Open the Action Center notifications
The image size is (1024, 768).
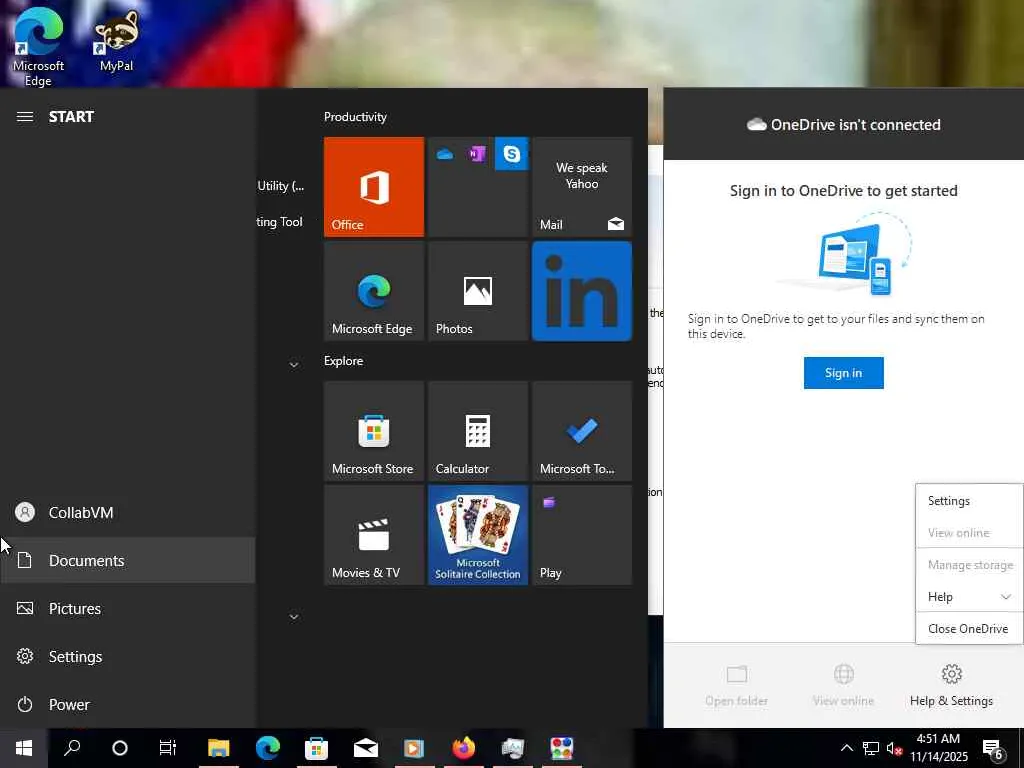(993, 748)
